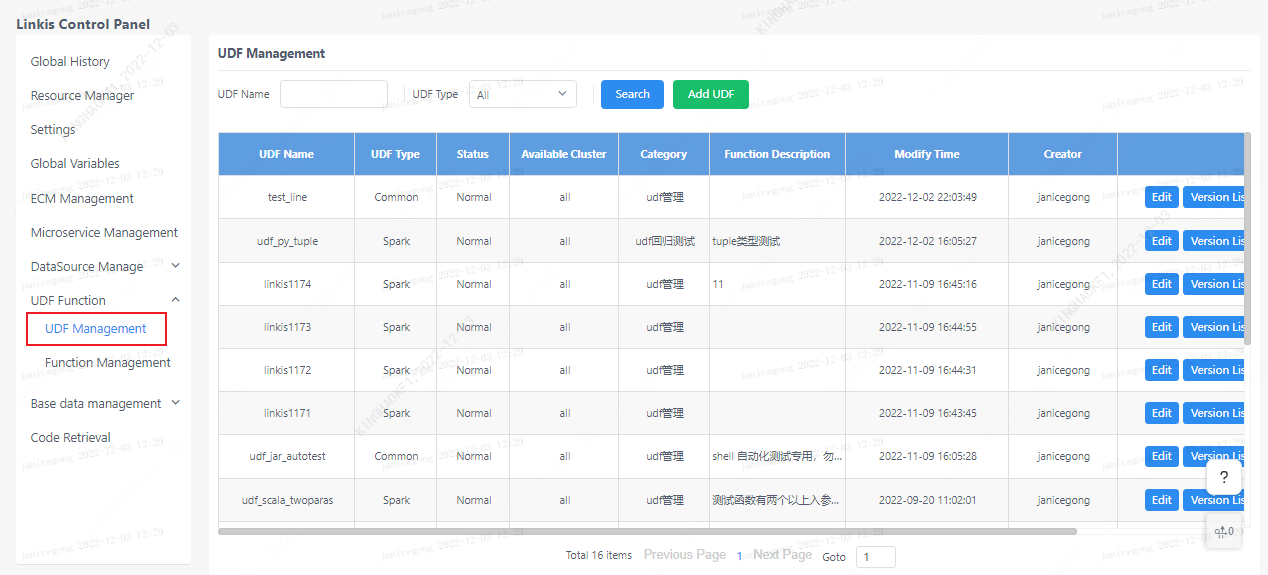Click the question mark help button
Screen dimensions: 1268x575
click(1223, 477)
